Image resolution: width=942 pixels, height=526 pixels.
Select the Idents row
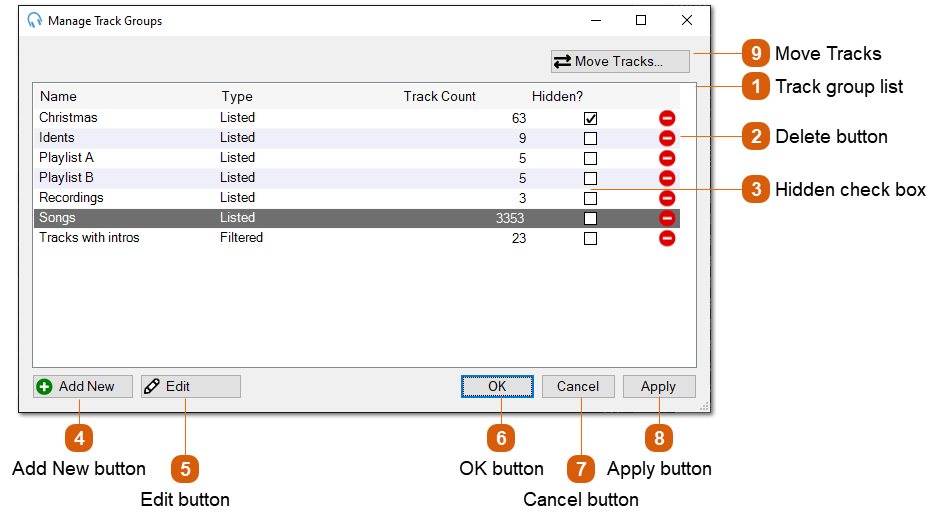point(357,138)
